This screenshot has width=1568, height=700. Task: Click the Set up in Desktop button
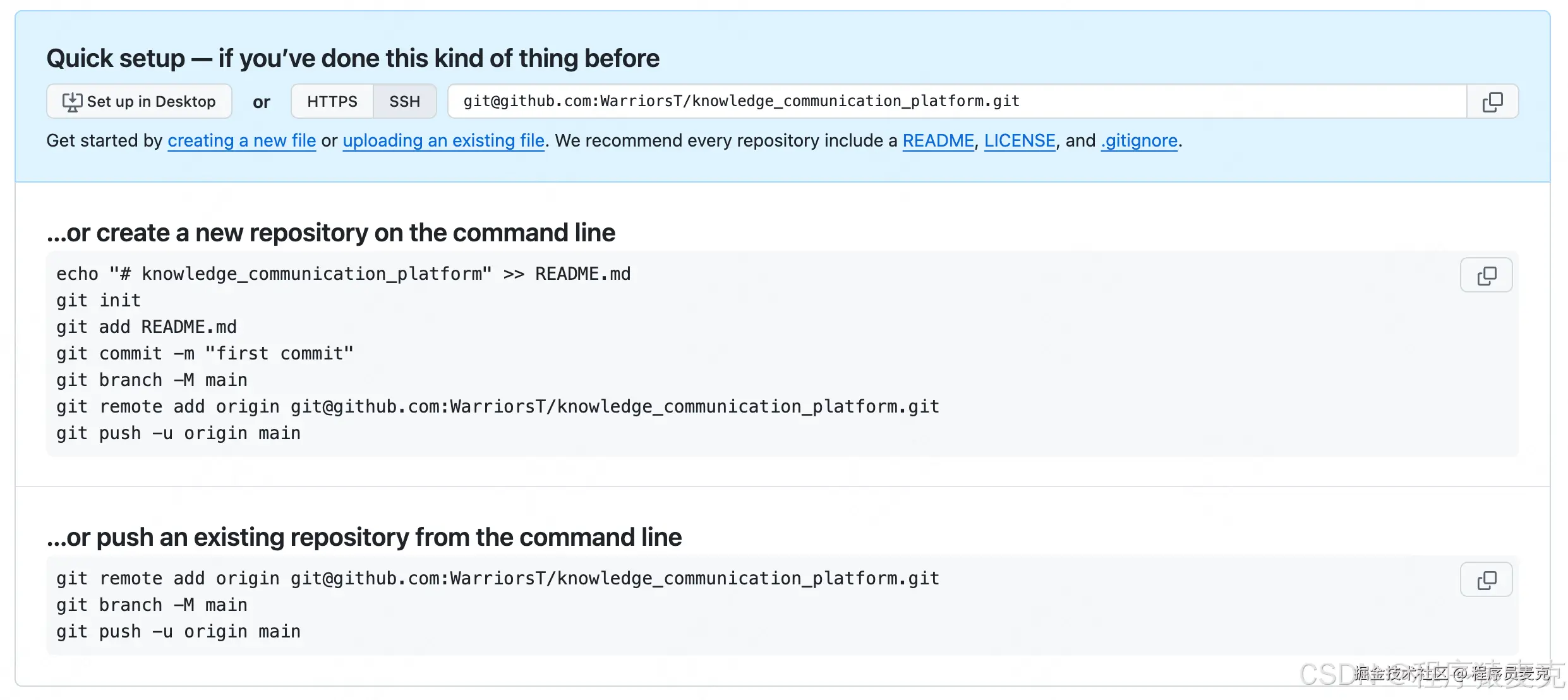click(x=139, y=102)
